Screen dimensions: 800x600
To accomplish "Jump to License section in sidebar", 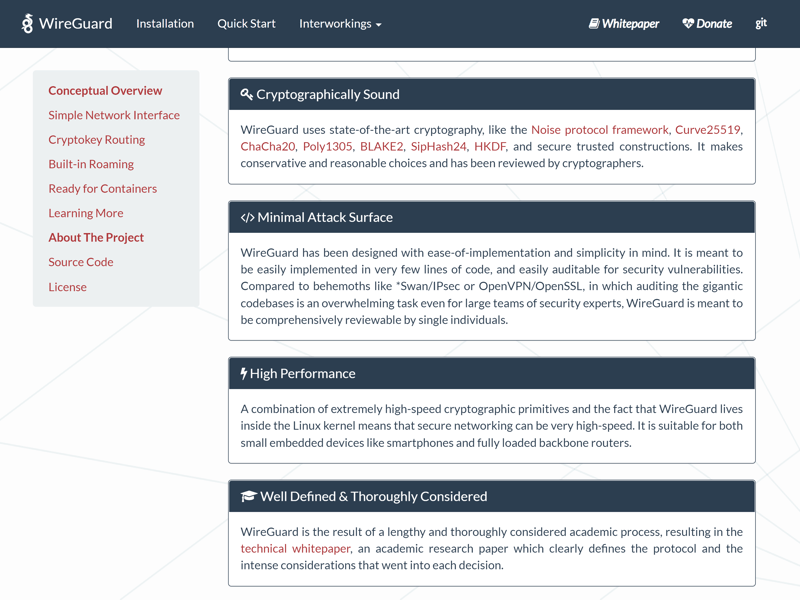I will pyautogui.click(x=67, y=287).
